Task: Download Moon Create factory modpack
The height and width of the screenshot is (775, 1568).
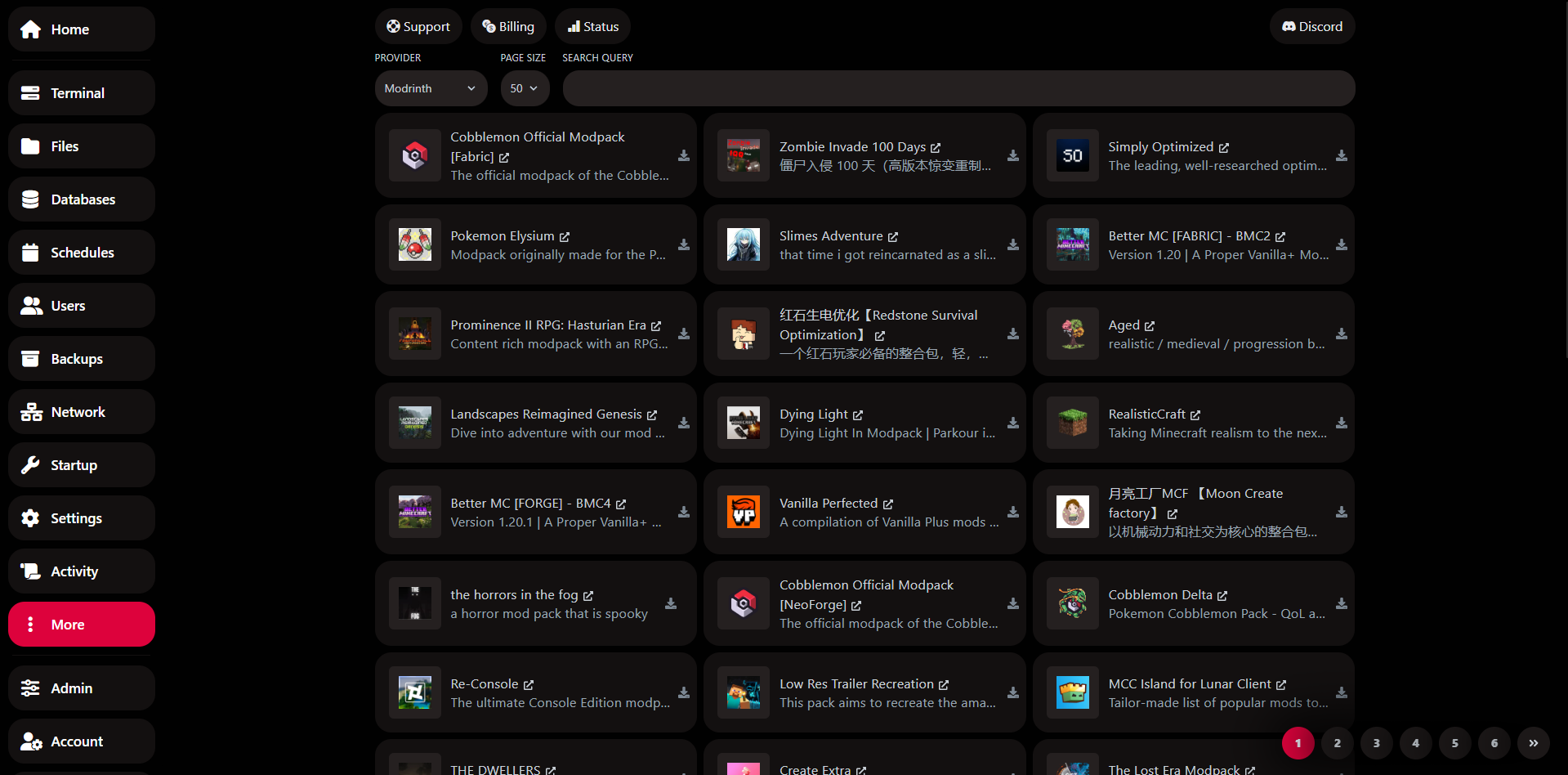Action: (x=1342, y=512)
